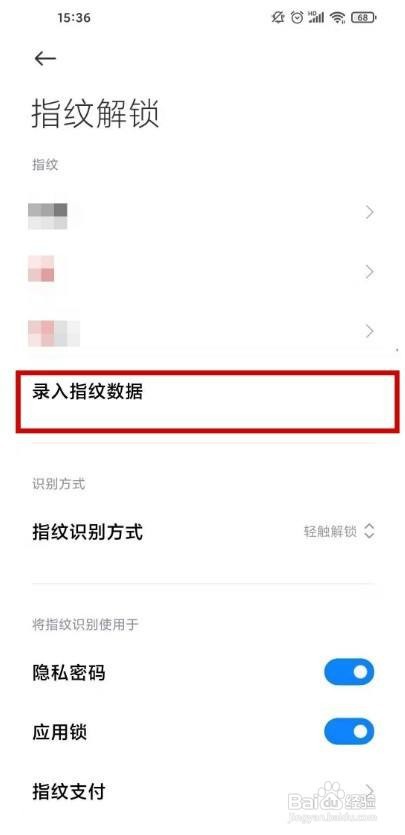Open the chevron beside first fingerprint
The height and width of the screenshot is (835, 405).
pos(370,212)
